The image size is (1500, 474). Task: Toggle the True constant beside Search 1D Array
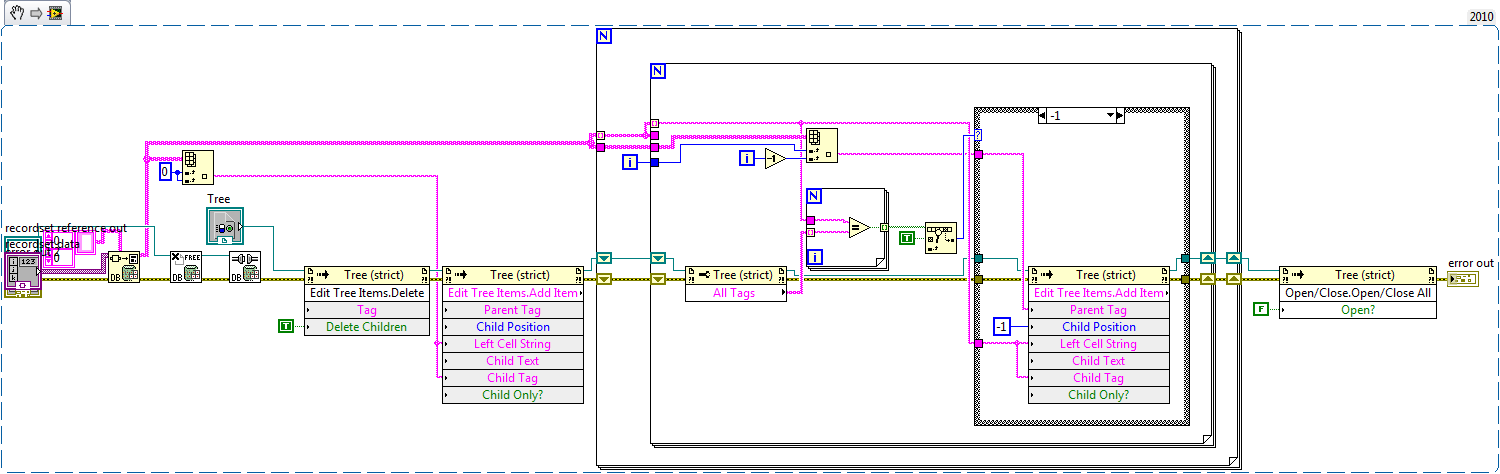[908, 238]
